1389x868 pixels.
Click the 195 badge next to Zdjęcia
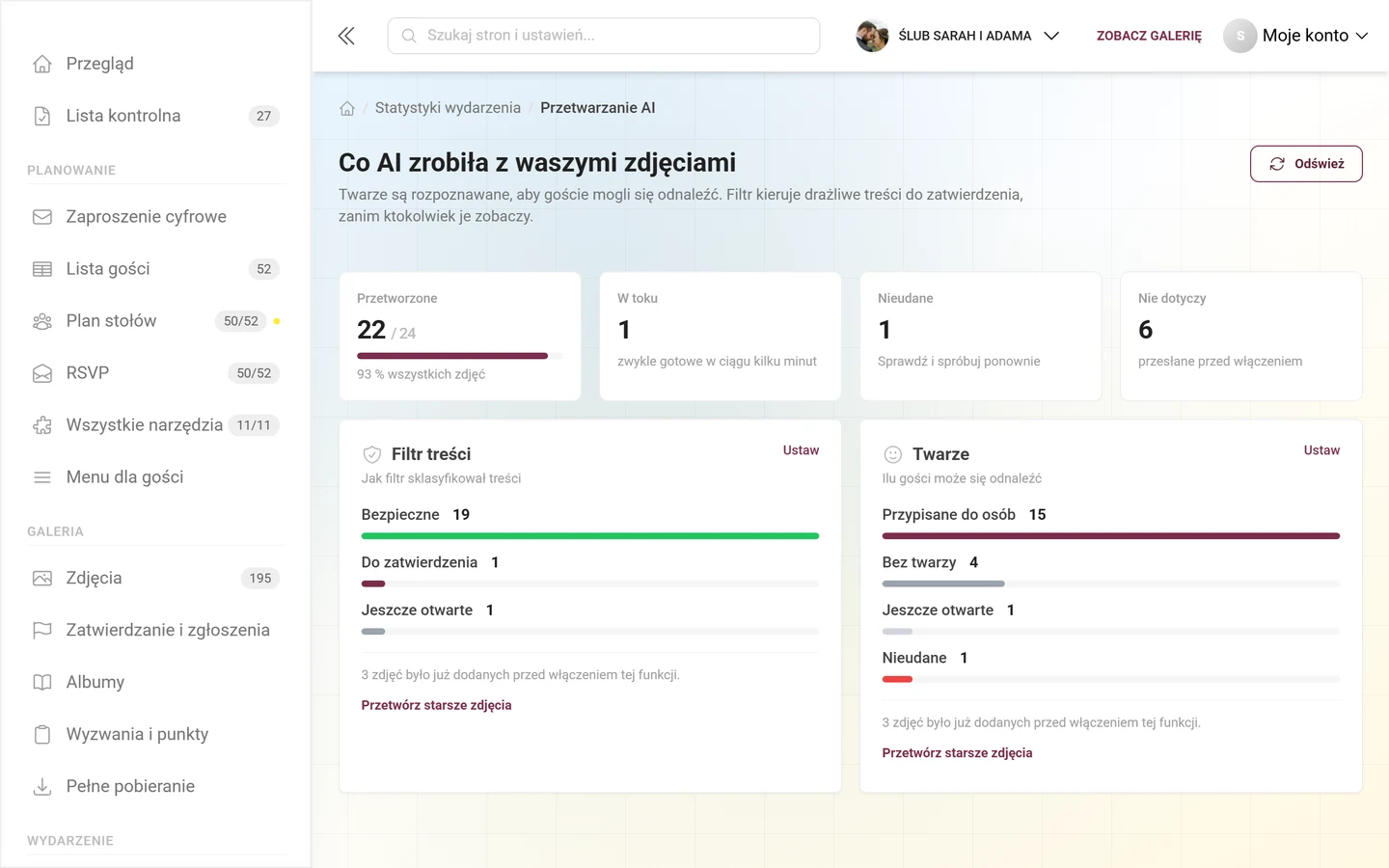tap(260, 579)
